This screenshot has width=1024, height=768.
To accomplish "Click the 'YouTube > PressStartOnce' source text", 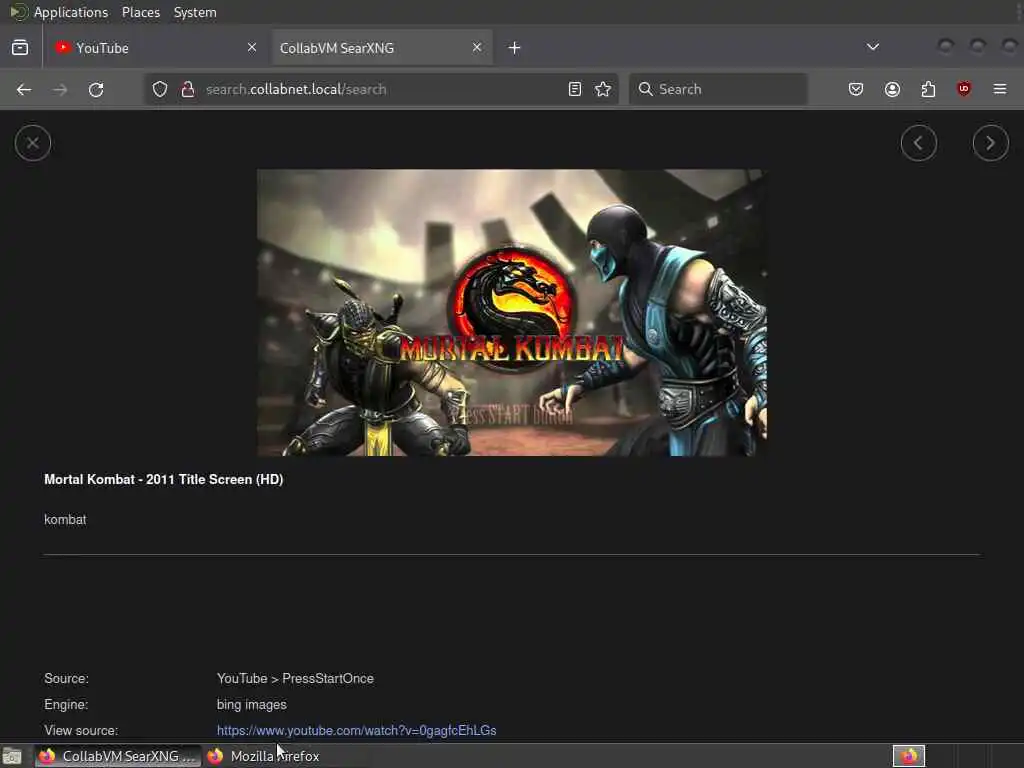I will point(295,679).
